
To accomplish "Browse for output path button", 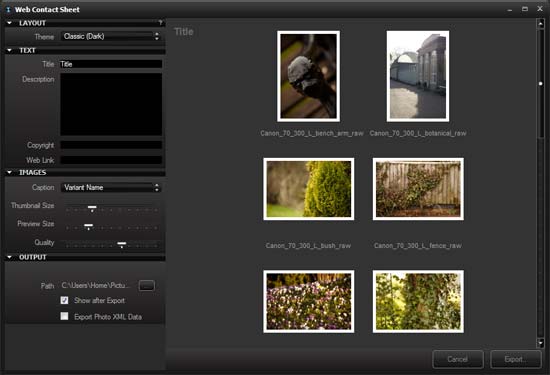I will coord(147,286).
